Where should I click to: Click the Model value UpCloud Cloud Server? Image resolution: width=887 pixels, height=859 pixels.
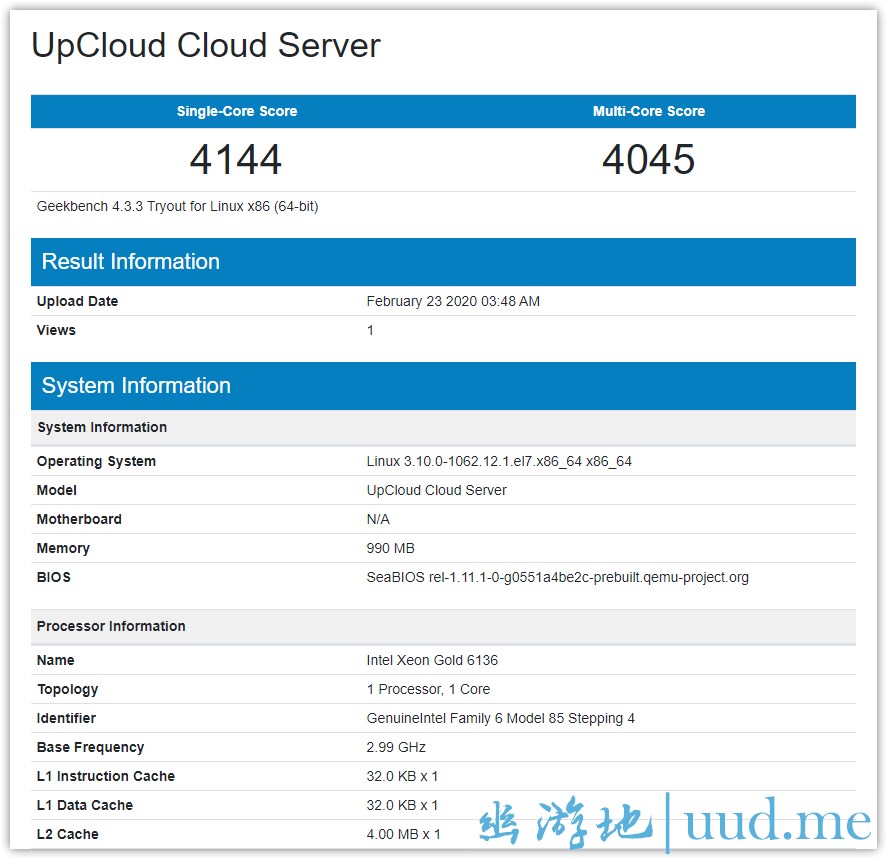pos(436,490)
